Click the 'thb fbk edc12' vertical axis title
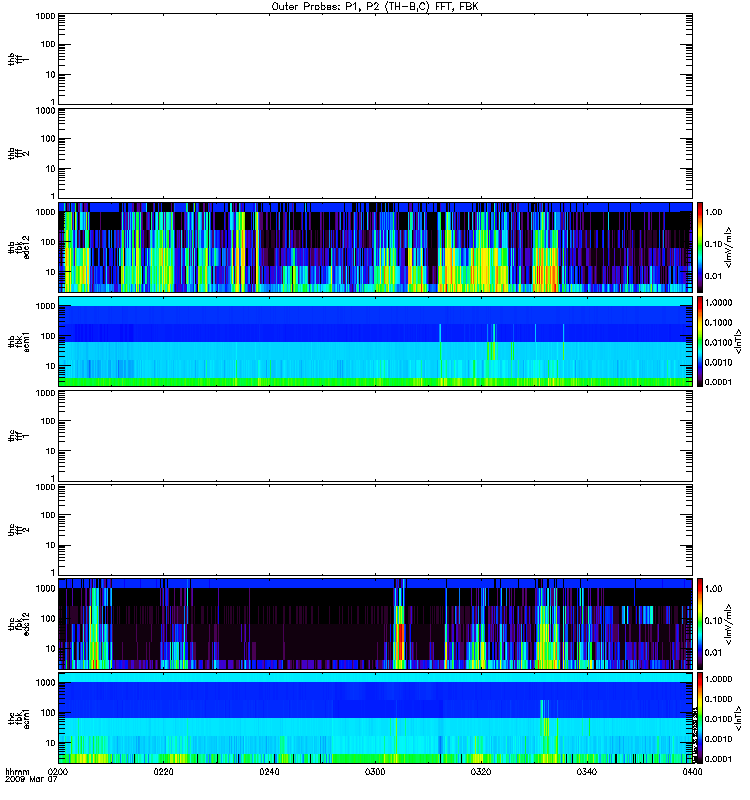750x800 pixels. tap(19, 247)
